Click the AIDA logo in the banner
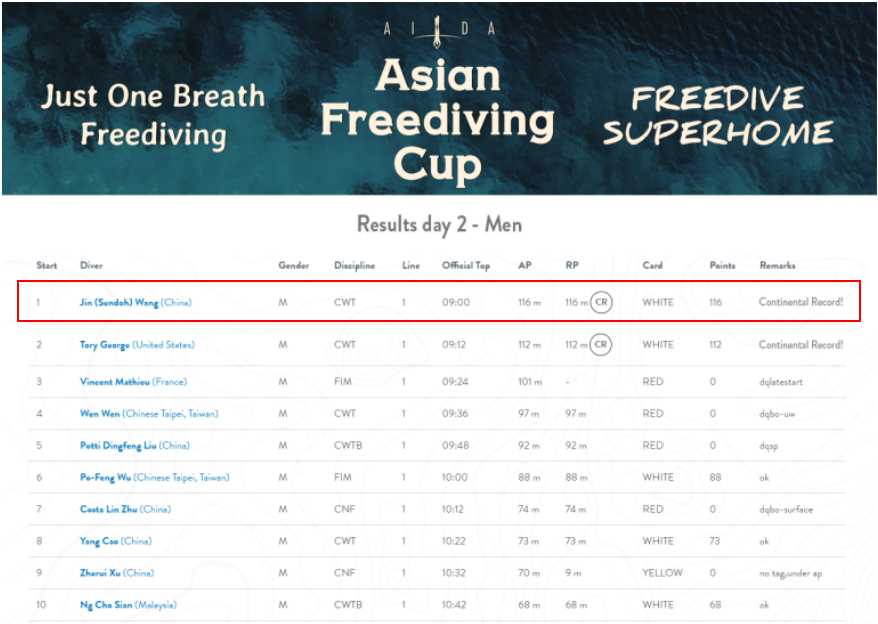Screen dimensions: 878x624 439,29
